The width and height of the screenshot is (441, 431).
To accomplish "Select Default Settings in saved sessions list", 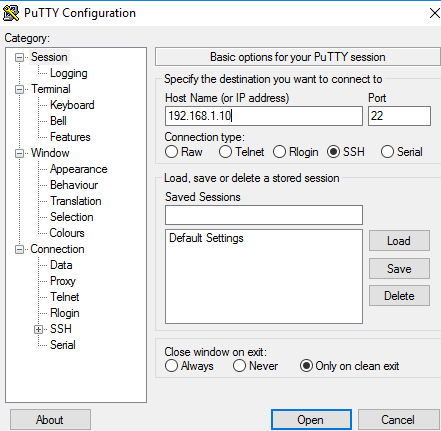I will tap(206, 238).
